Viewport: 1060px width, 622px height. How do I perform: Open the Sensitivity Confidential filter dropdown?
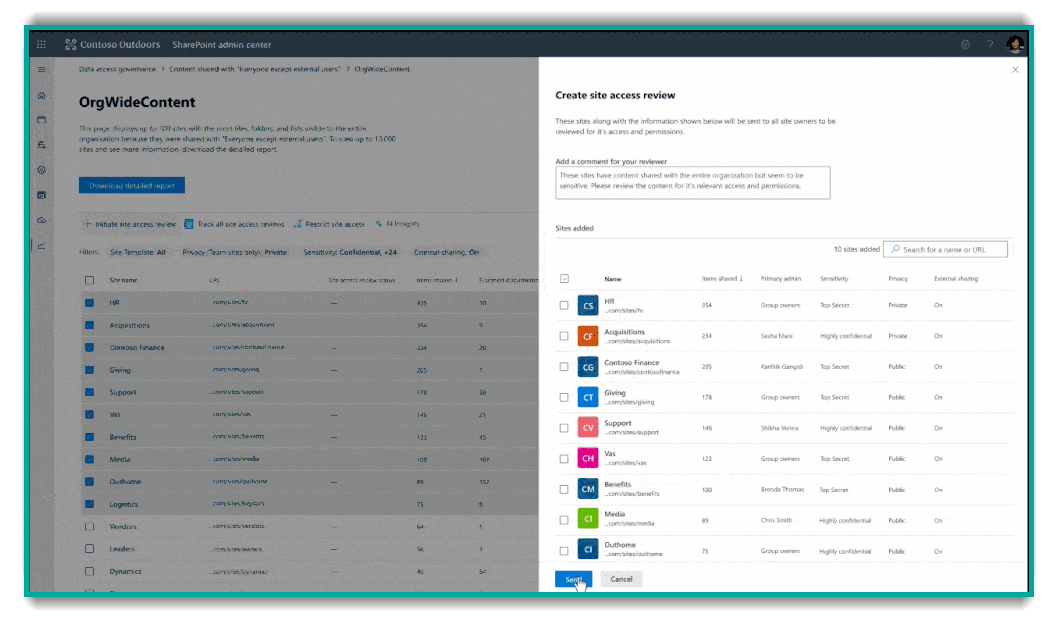[x=348, y=252]
